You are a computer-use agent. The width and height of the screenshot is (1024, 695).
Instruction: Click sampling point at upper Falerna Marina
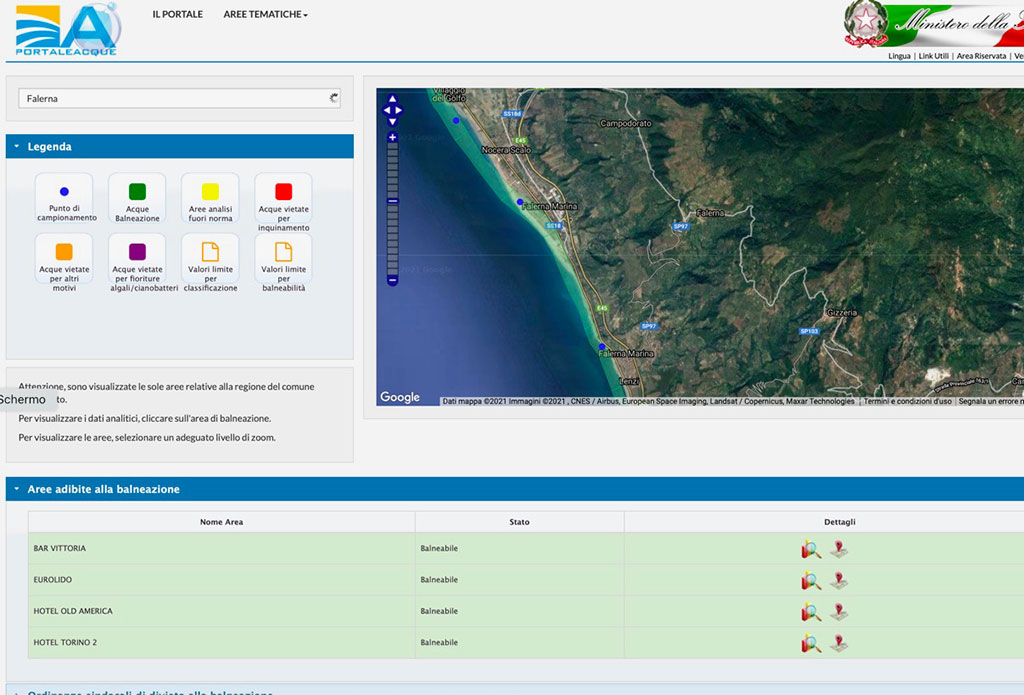[x=520, y=202]
